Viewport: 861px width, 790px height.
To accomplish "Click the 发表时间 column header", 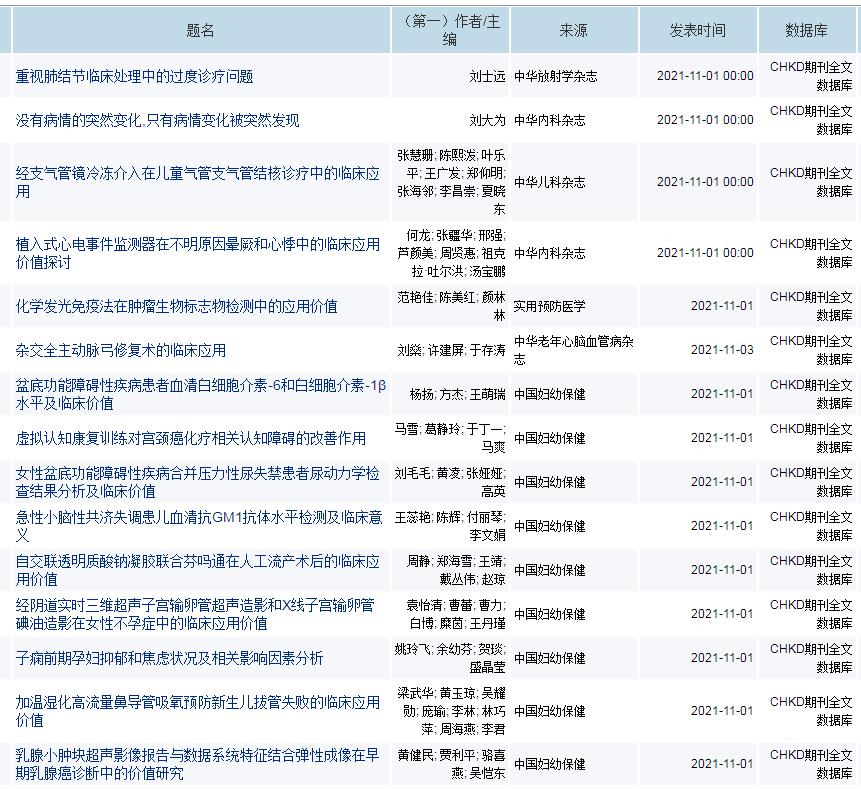I will click(x=698, y=31).
